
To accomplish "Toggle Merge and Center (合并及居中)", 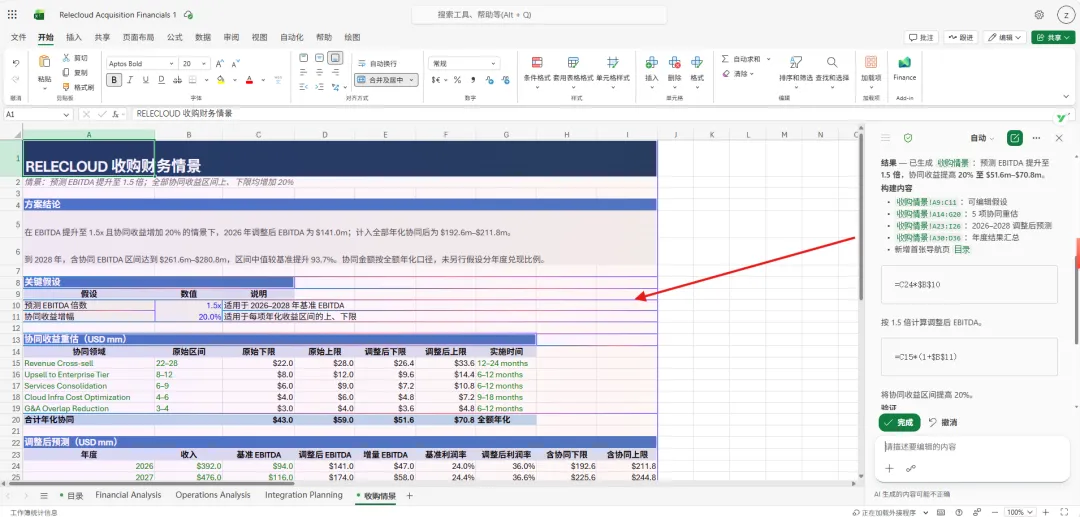I will click(386, 80).
